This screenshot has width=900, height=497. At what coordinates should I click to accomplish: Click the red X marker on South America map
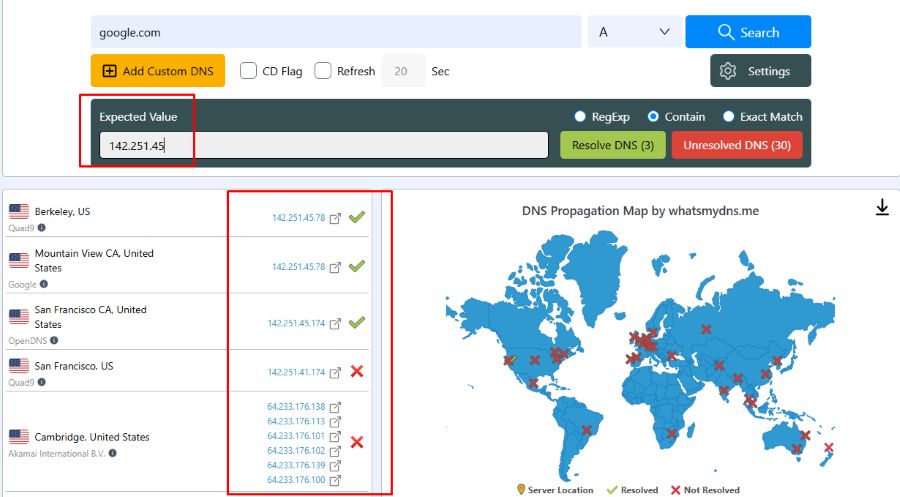586,430
